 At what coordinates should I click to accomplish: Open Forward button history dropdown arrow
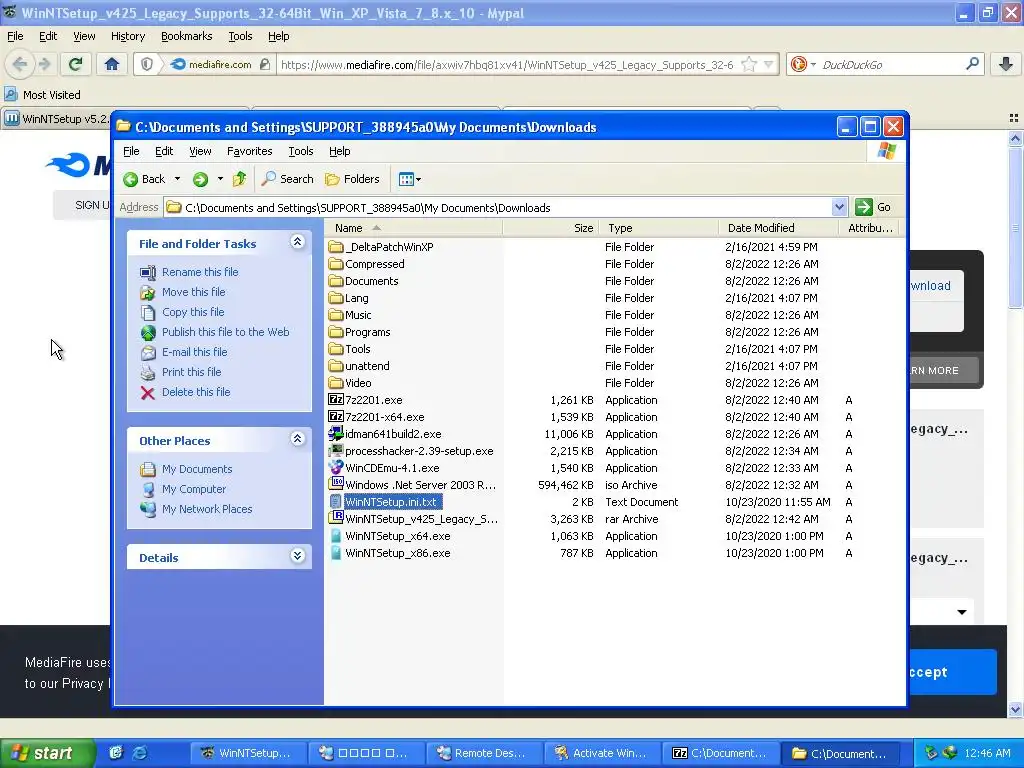tap(220, 179)
